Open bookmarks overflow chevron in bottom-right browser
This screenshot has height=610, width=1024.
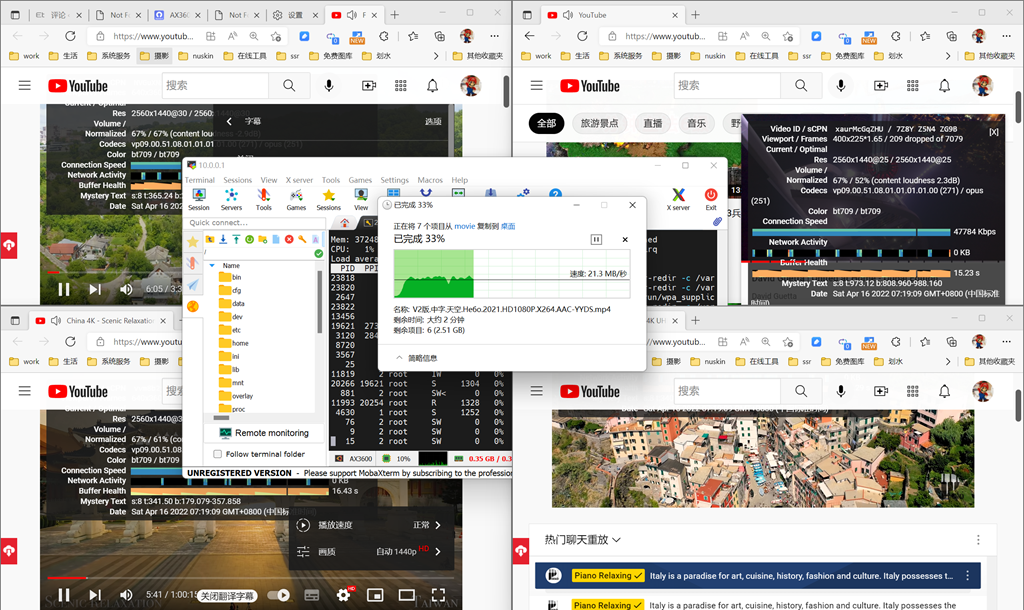(948, 362)
